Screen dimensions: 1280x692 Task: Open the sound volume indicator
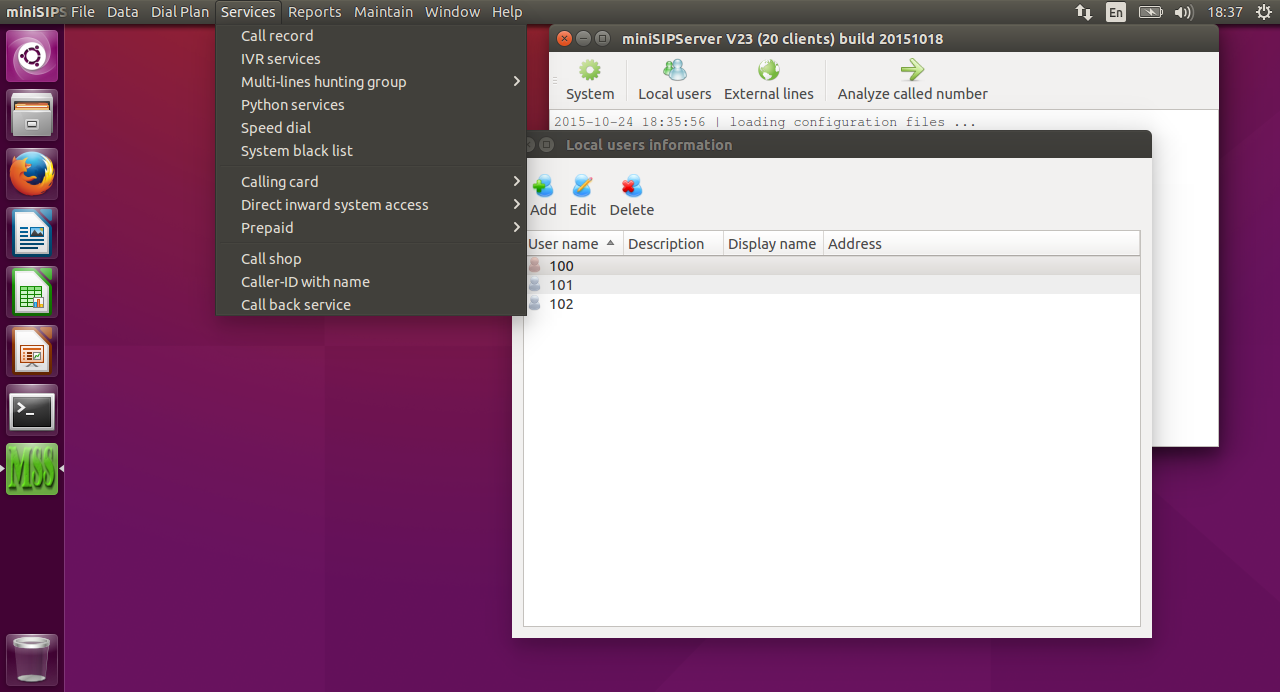click(1184, 12)
